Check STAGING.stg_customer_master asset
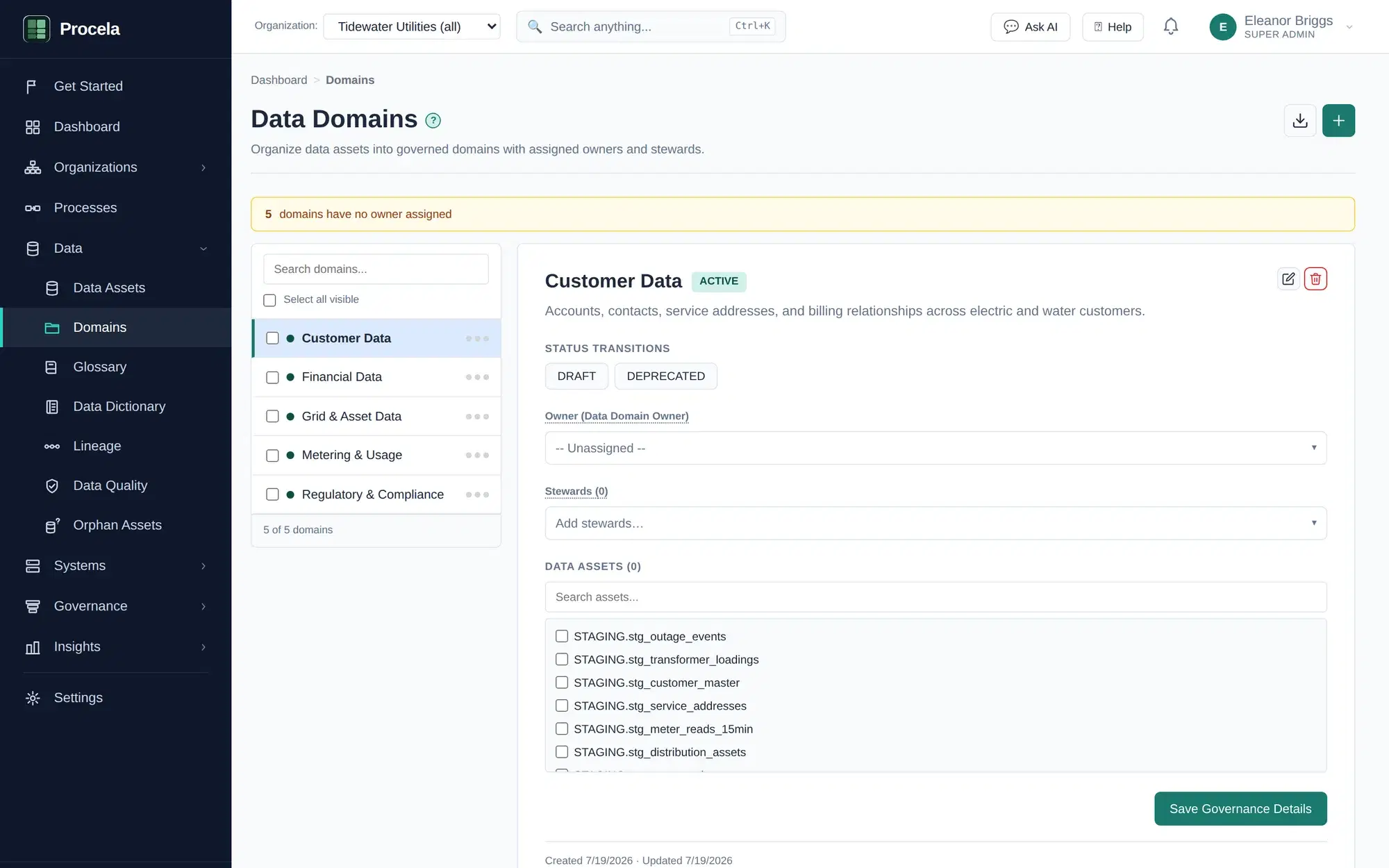This screenshot has height=868, width=1389. 562,683
